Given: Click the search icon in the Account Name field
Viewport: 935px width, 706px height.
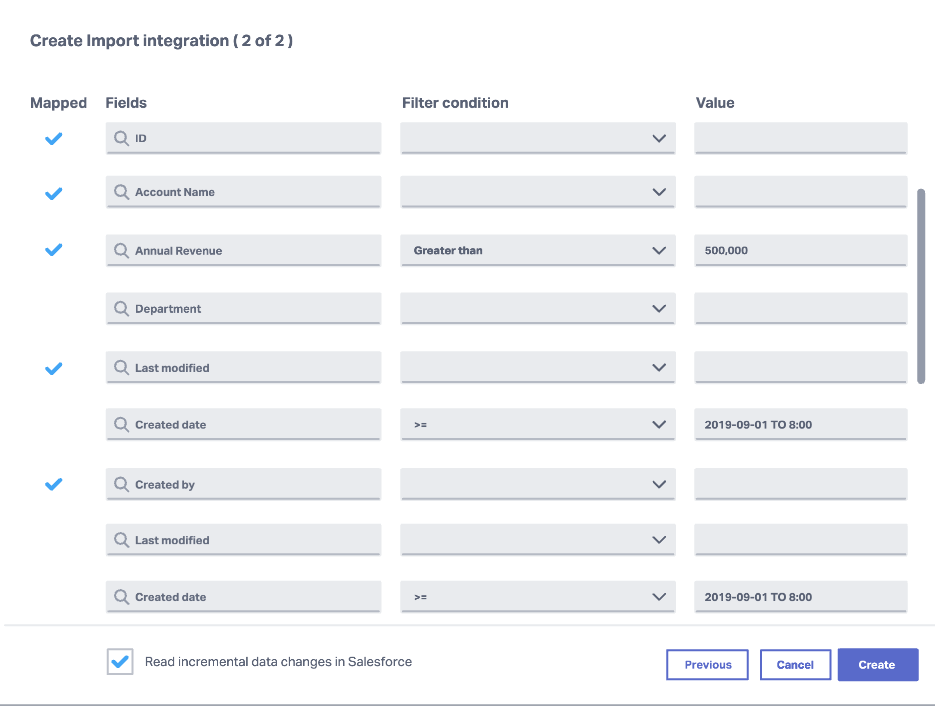Looking at the screenshot, I should coord(122,193).
